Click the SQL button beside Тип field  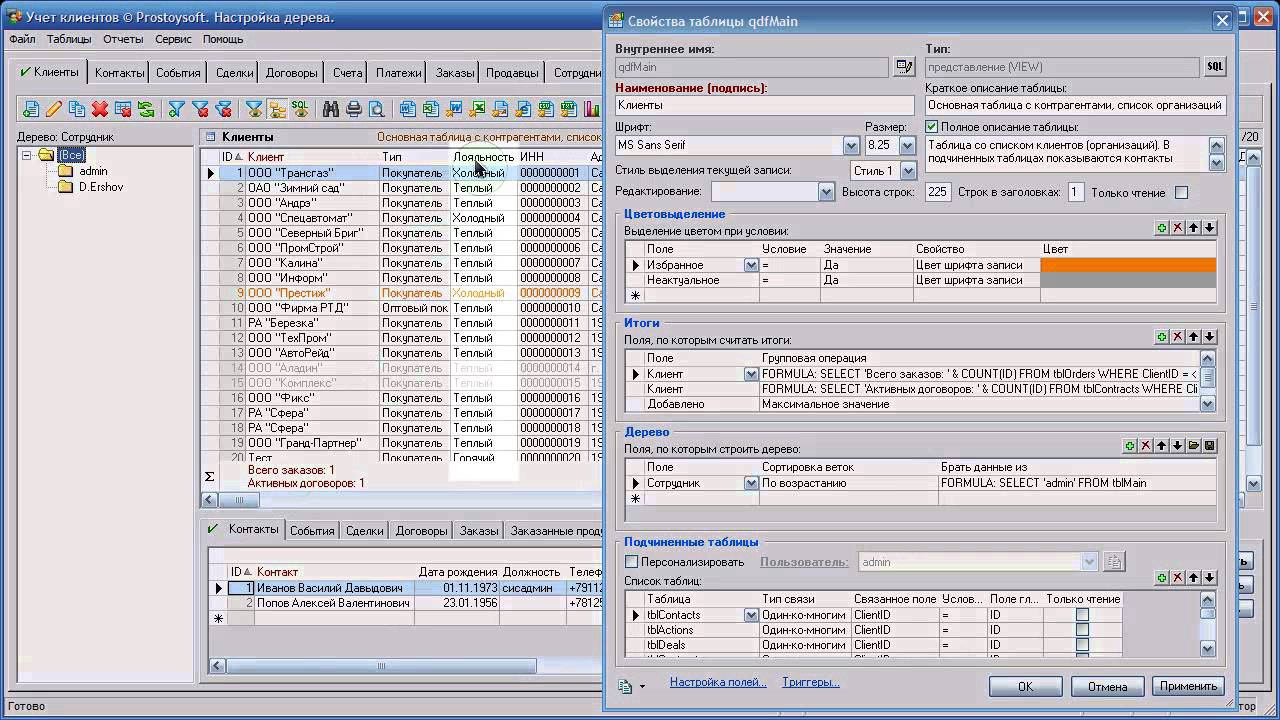tap(1214, 67)
